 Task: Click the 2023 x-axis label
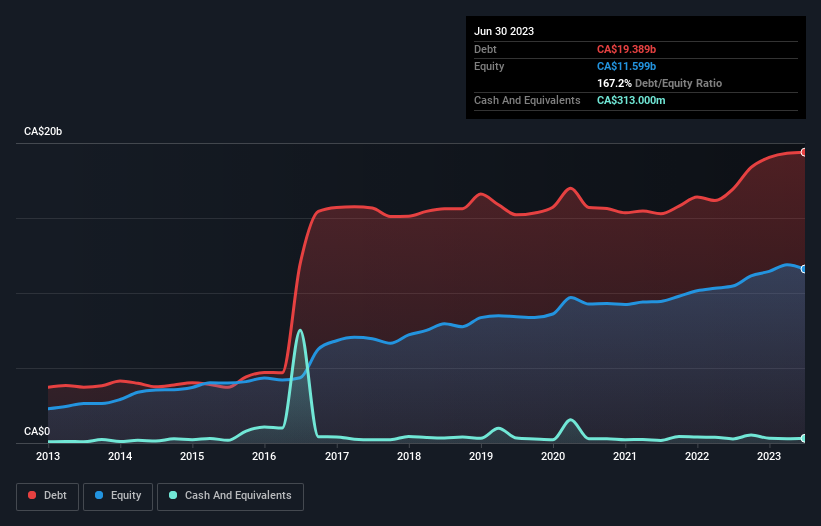[x=769, y=456]
